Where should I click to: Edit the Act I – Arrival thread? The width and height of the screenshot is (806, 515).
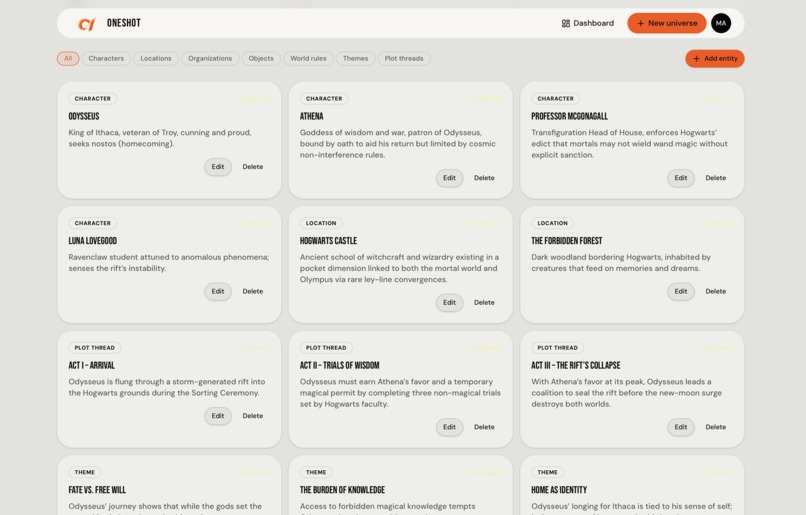coord(218,416)
